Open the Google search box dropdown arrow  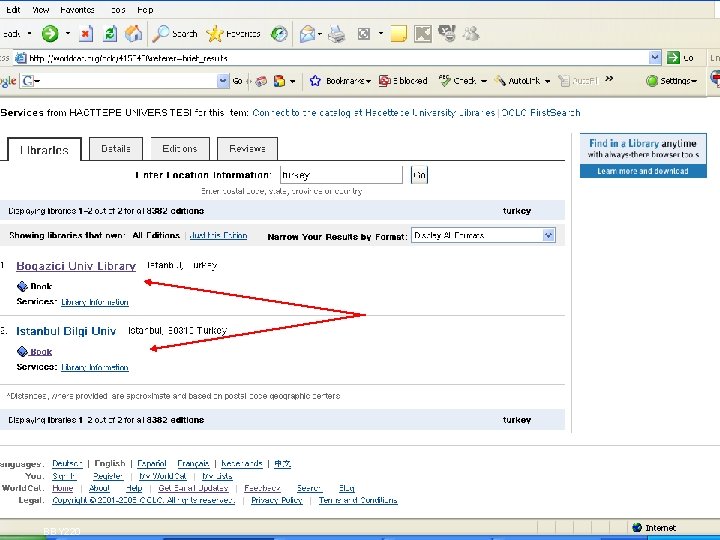tap(223, 81)
